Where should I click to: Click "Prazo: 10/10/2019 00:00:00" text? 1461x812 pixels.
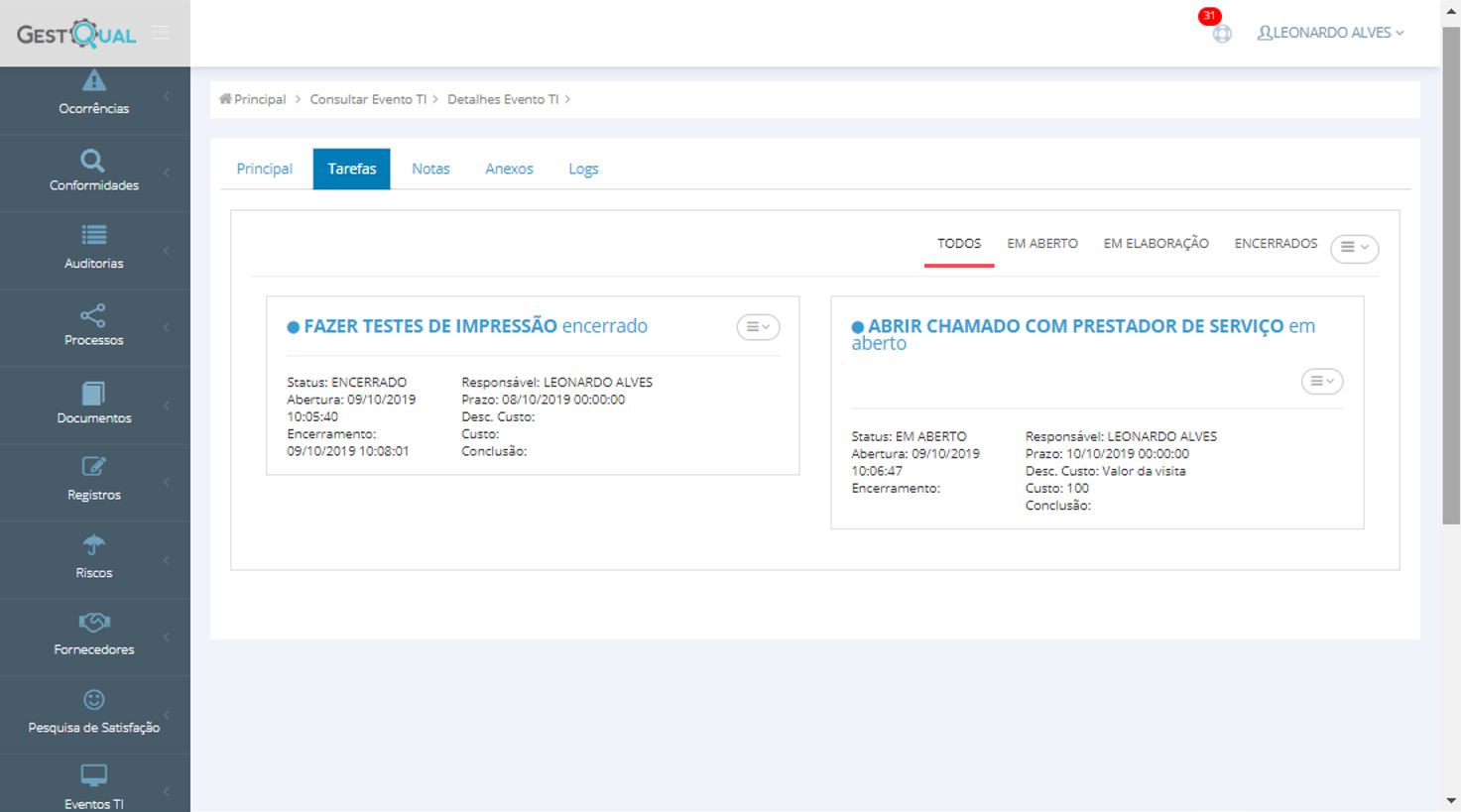(x=1107, y=453)
